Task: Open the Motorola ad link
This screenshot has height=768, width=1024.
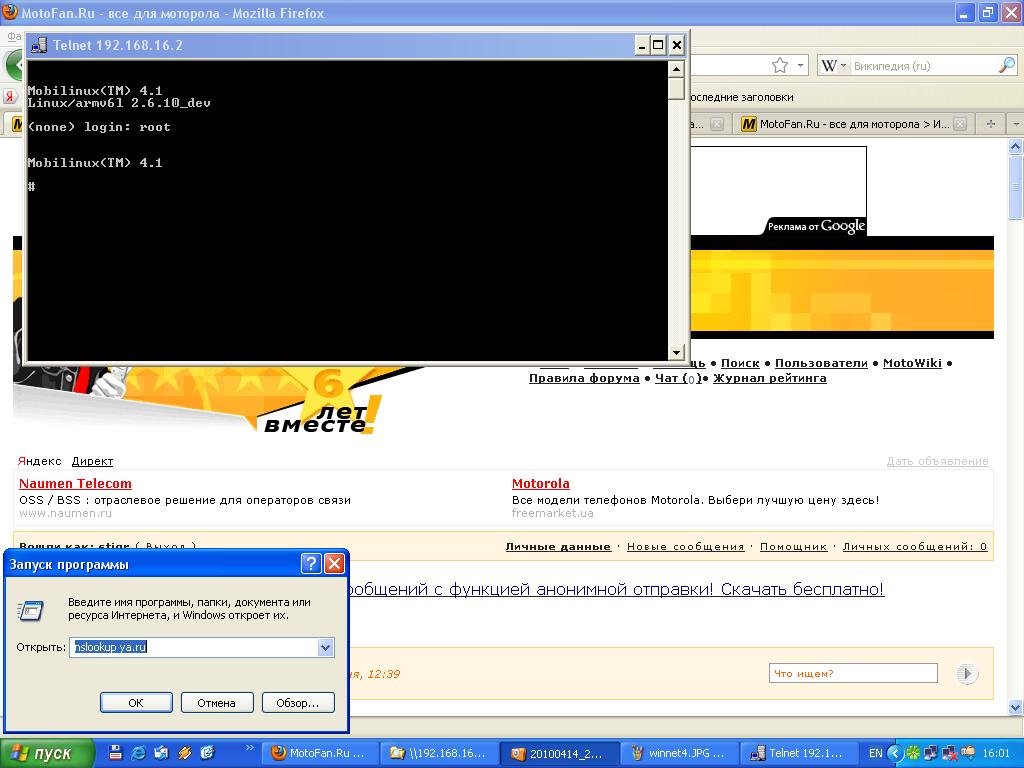Action: 541,483
